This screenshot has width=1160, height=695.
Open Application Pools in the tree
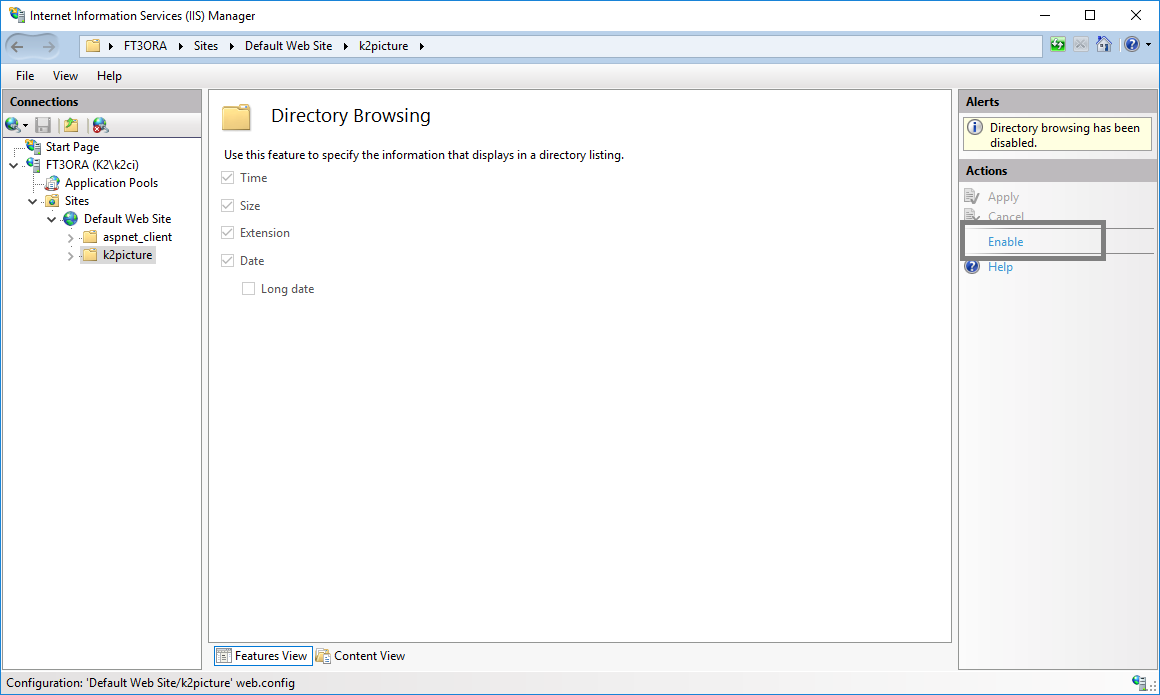pyautogui.click(x=111, y=183)
